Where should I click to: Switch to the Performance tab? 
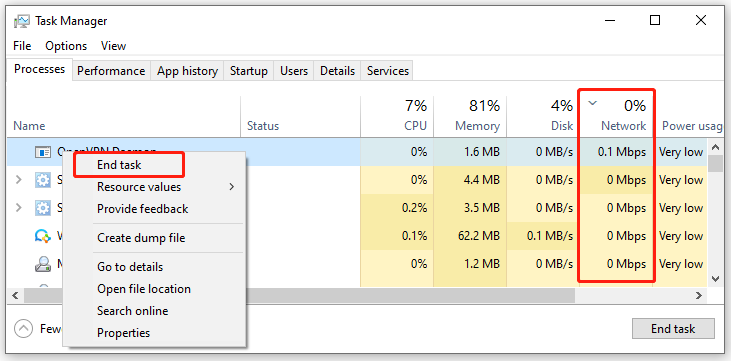click(x=111, y=71)
